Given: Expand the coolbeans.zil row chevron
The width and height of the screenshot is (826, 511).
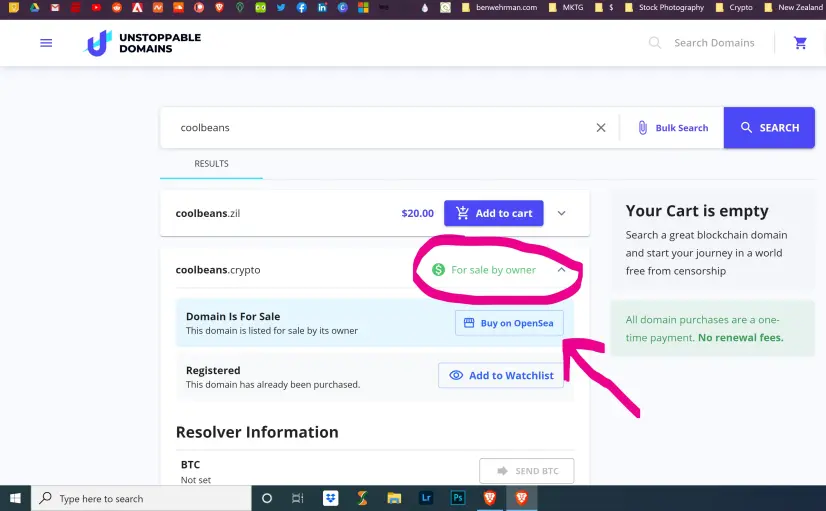Looking at the screenshot, I should [x=562, y=213].
